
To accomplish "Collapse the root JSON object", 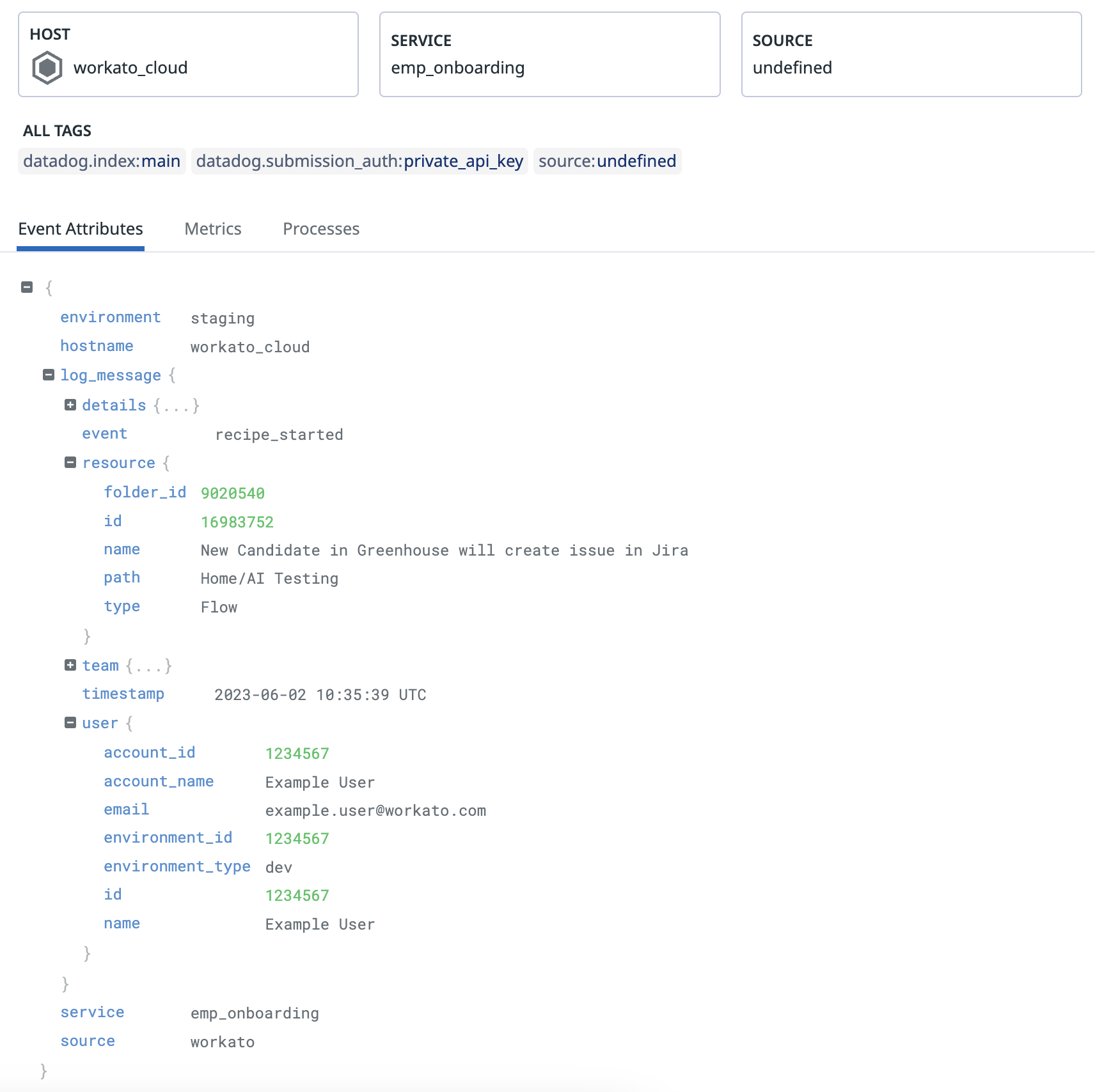I will (26, 287).
